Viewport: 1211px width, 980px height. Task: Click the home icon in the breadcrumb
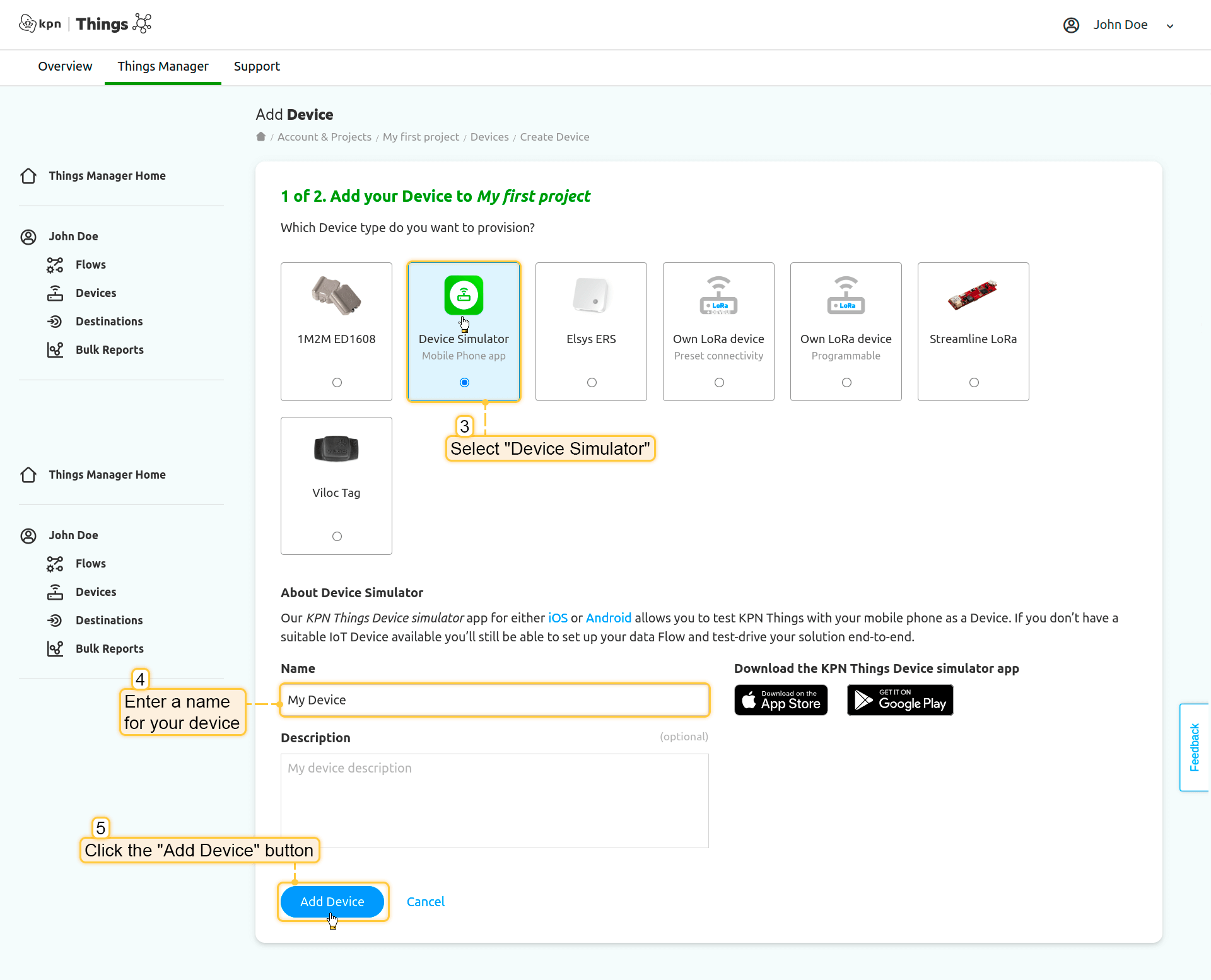[260, 137]
